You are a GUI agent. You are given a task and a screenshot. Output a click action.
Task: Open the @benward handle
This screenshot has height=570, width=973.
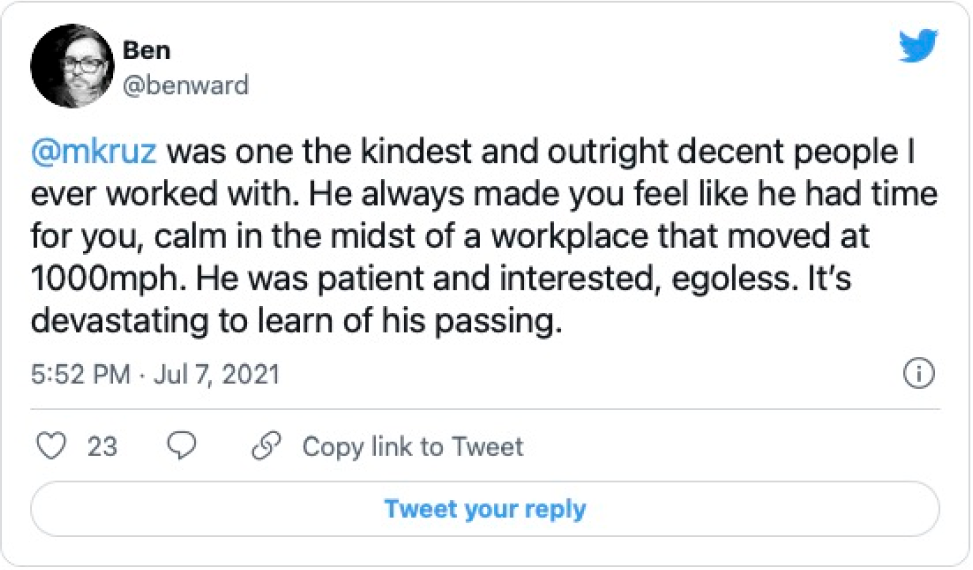click(x=185, y=86)
